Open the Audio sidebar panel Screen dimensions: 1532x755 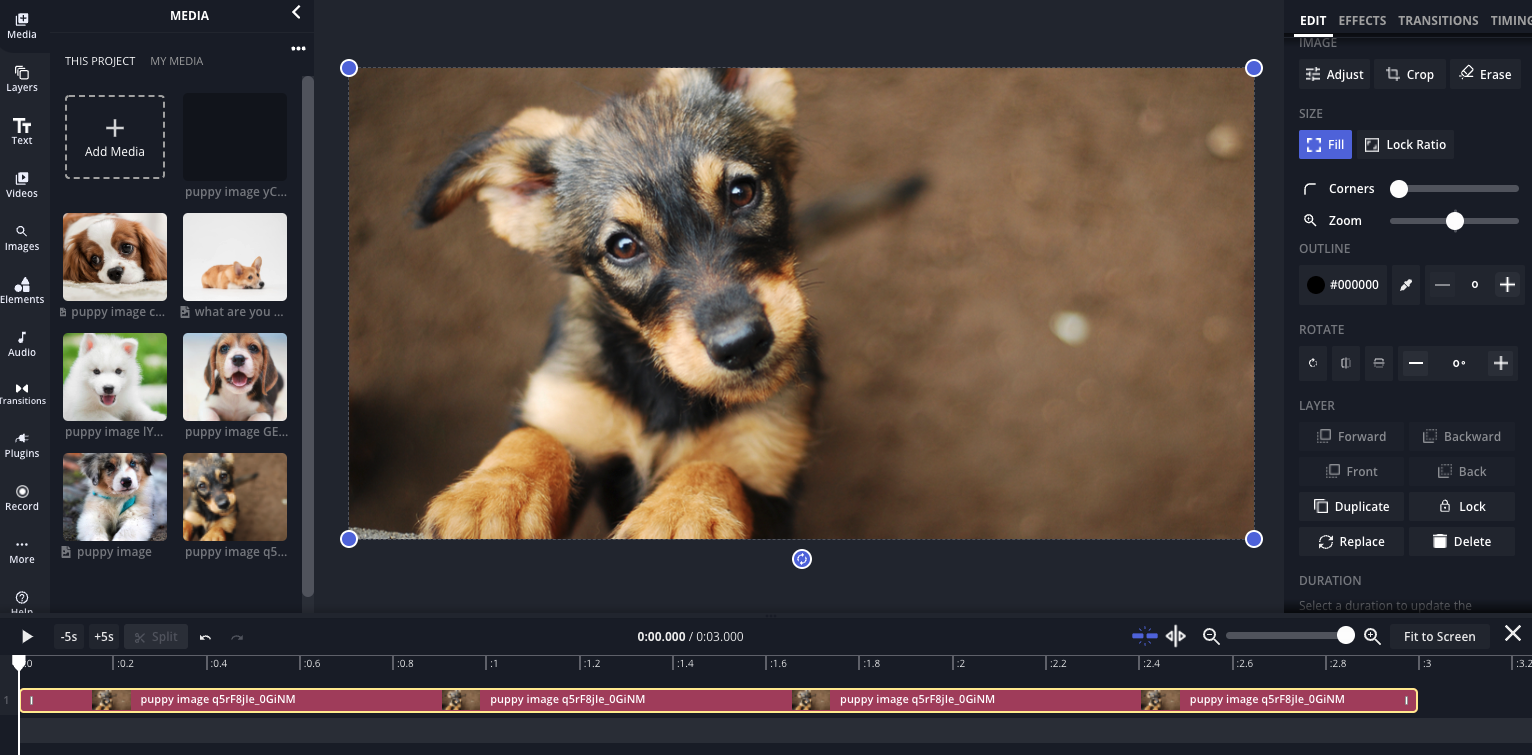pyautogui.click(x=22, y=343)
